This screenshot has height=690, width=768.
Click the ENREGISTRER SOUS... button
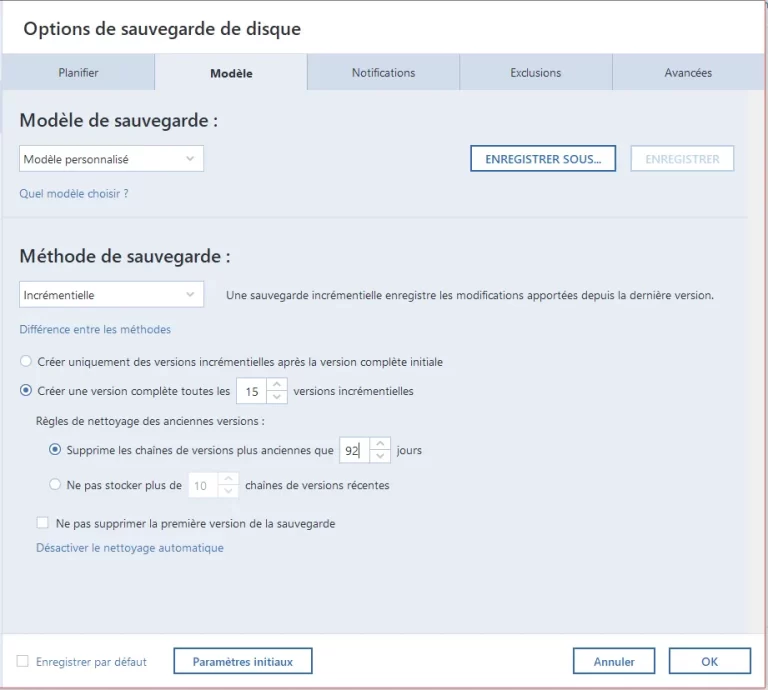pos(543,159)
